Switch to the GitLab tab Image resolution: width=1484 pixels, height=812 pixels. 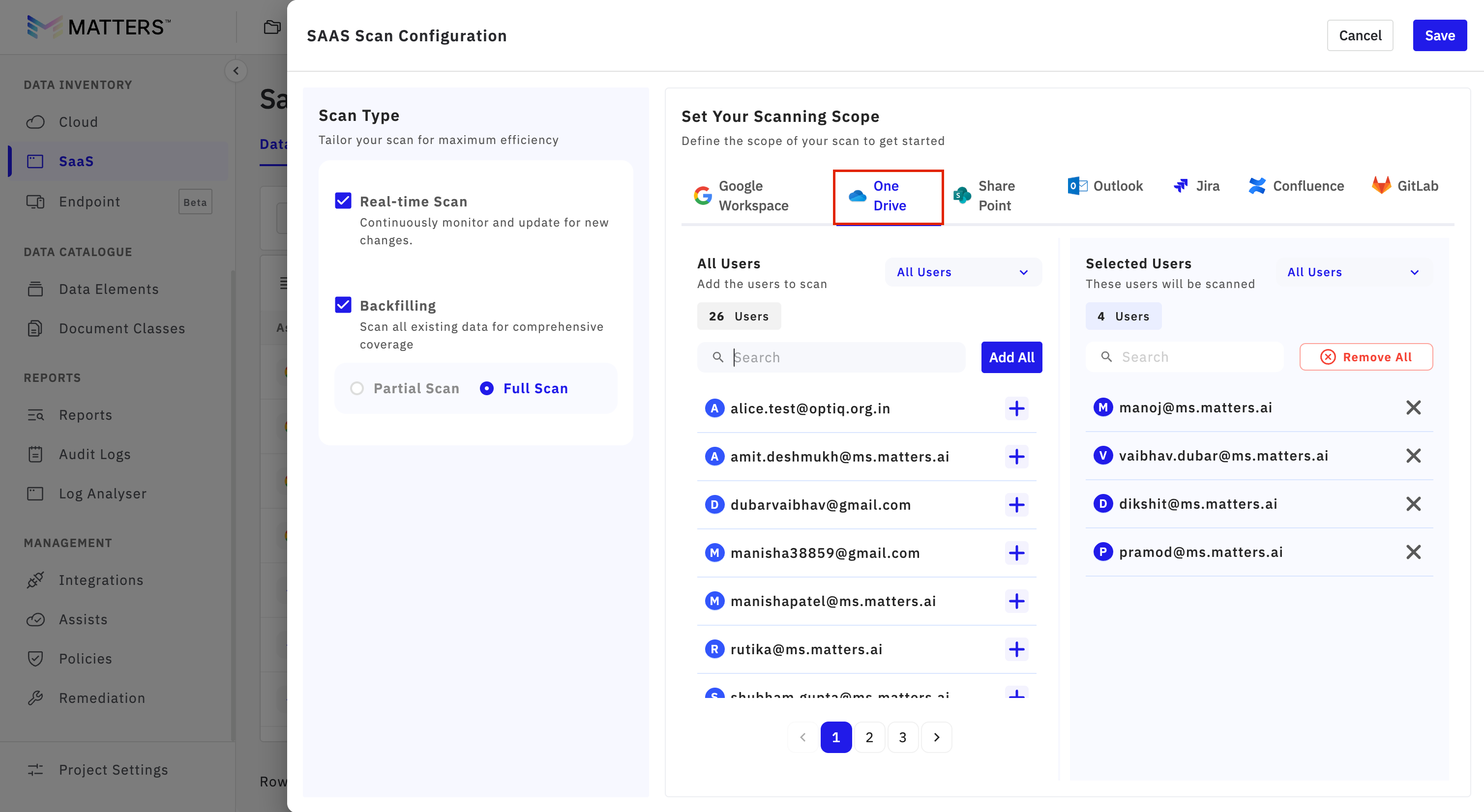pyautogui.click(x=1405, y=186)
